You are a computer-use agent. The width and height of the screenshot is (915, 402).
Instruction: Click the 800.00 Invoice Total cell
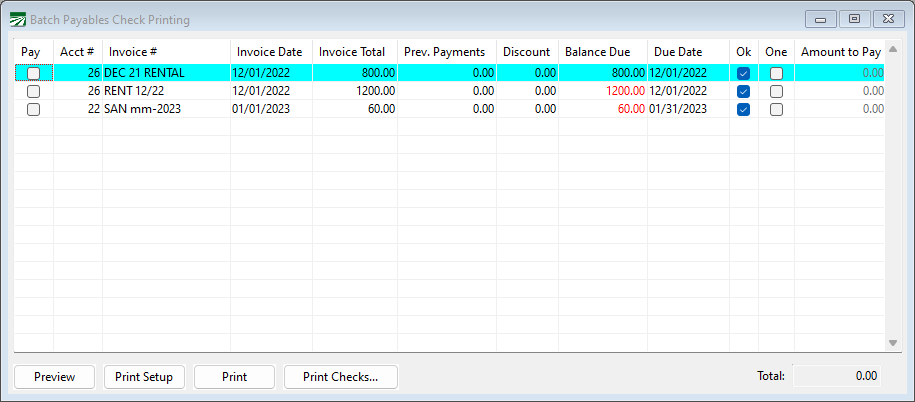pyautogui.click(x=355, y=73)
